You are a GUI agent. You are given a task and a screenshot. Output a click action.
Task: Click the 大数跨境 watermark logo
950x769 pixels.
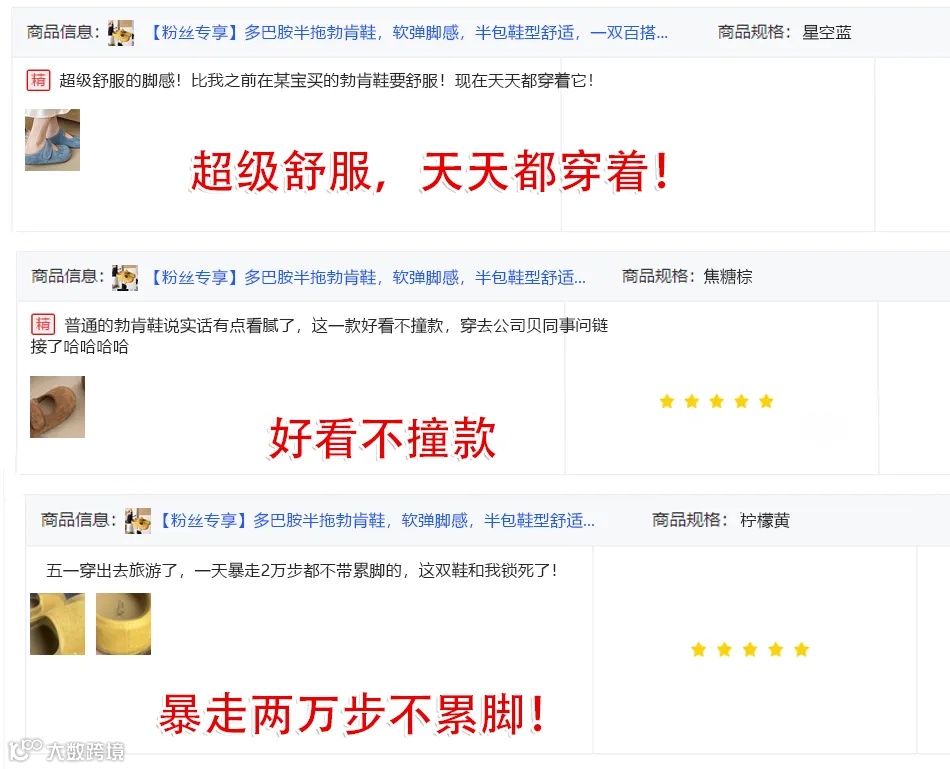(66, 750)
